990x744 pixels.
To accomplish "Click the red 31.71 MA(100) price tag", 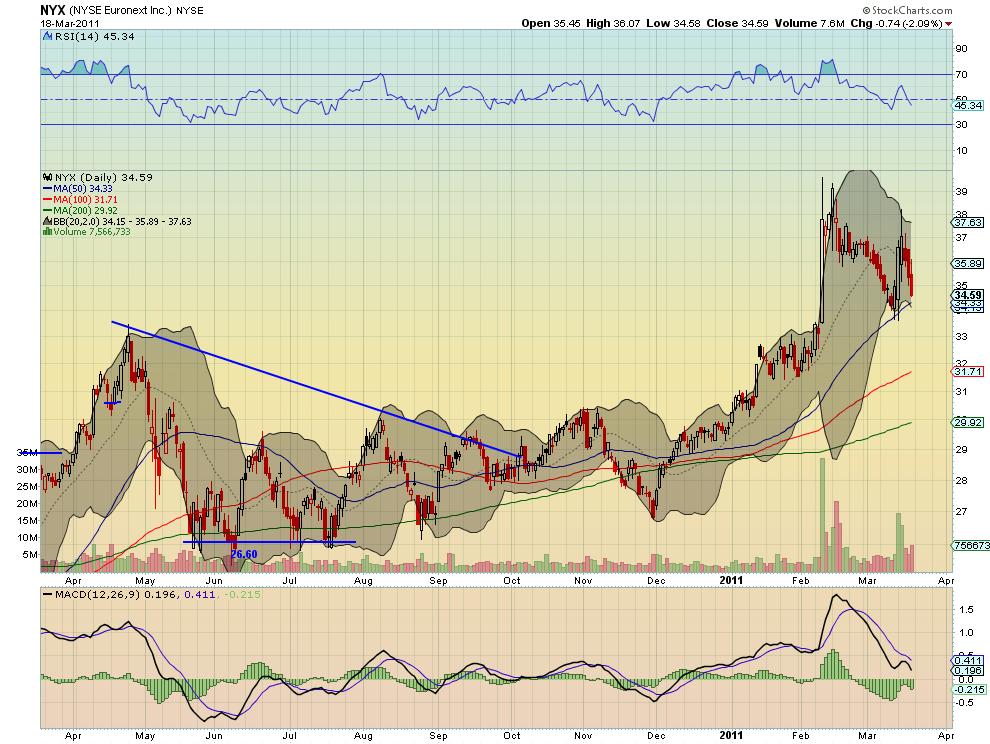I will [968, 371].
